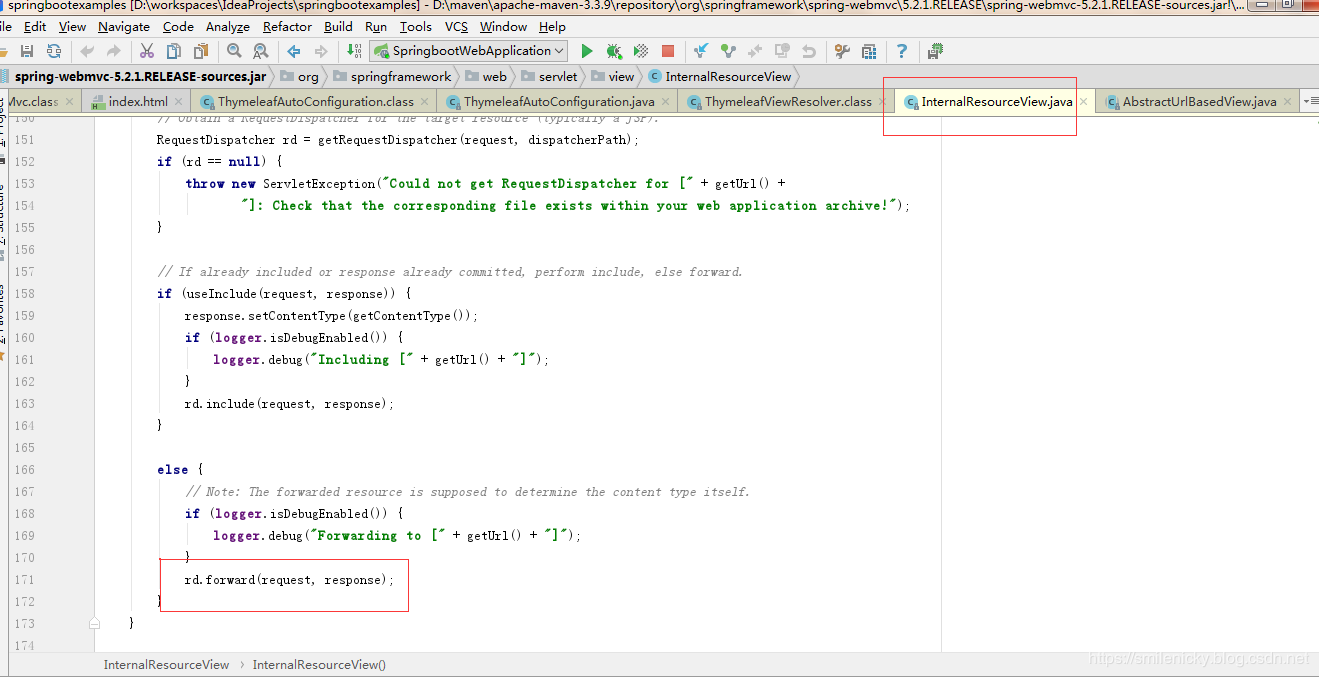Click the view breadcrumb folder
This screenshot has height=677, width=1319.
[x=613, y=76]
